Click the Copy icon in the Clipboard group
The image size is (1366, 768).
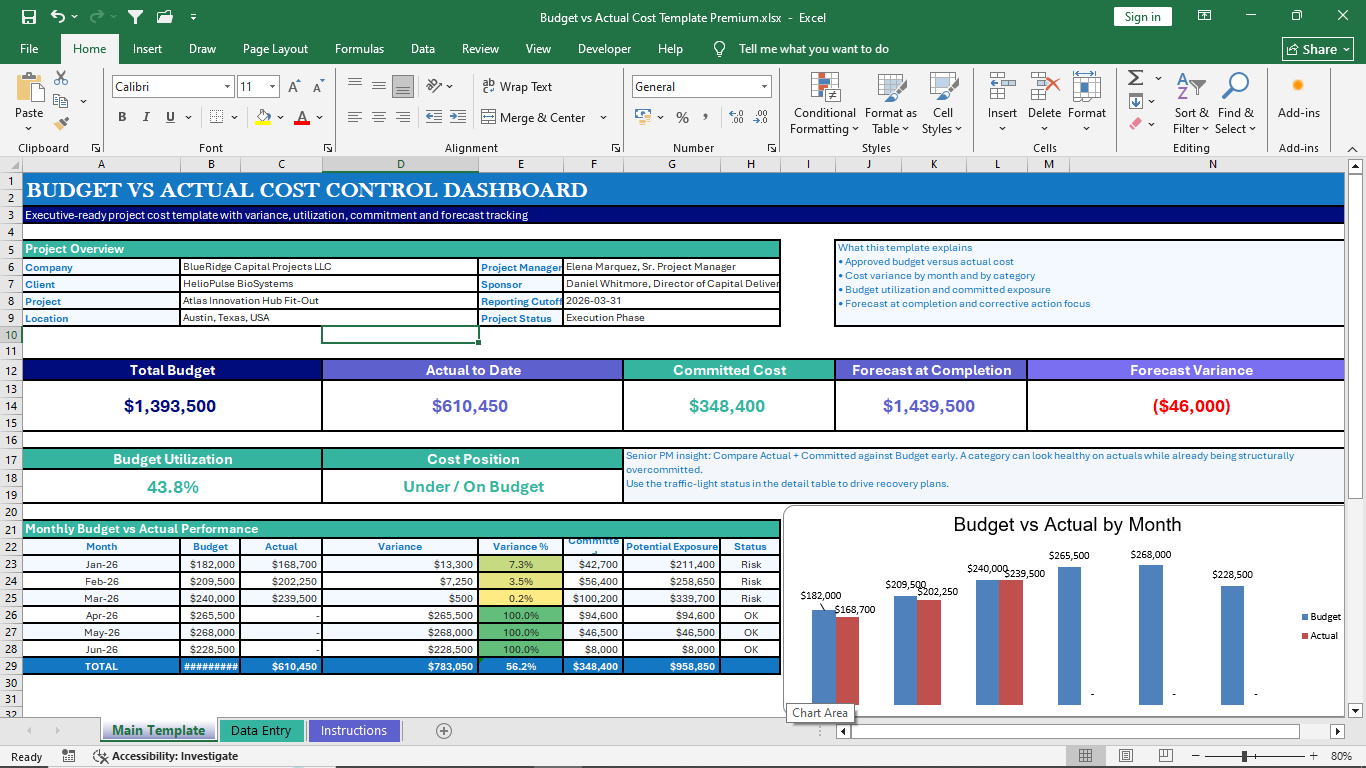60,101
